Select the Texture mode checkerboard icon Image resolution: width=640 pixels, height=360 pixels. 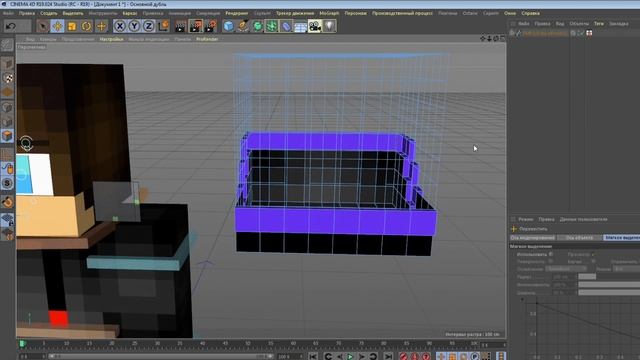(7, 78)
